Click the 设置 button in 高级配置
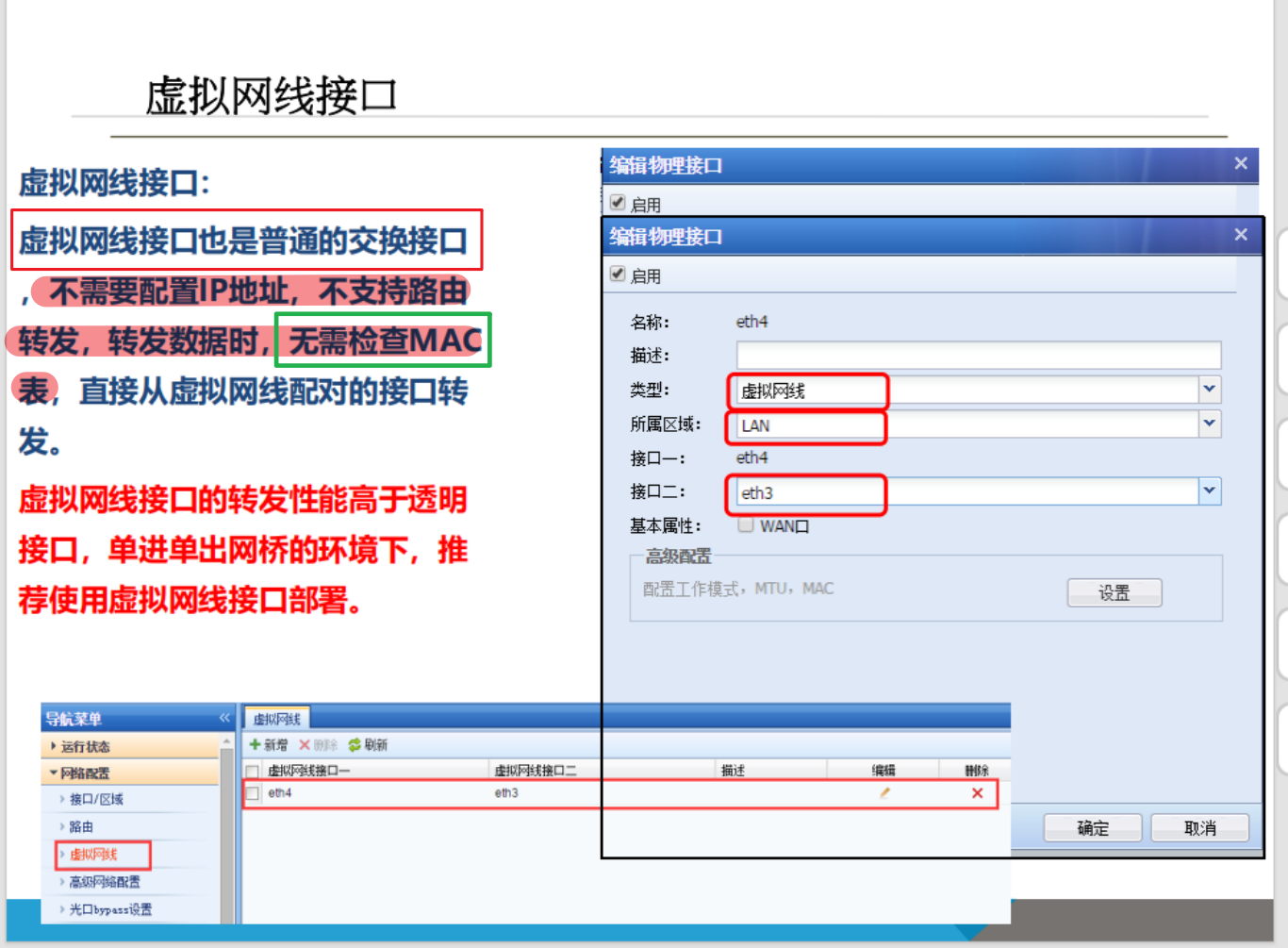Image resolution: width=1288 pixels, height=948 pixels. click(x=1115, y=592)
